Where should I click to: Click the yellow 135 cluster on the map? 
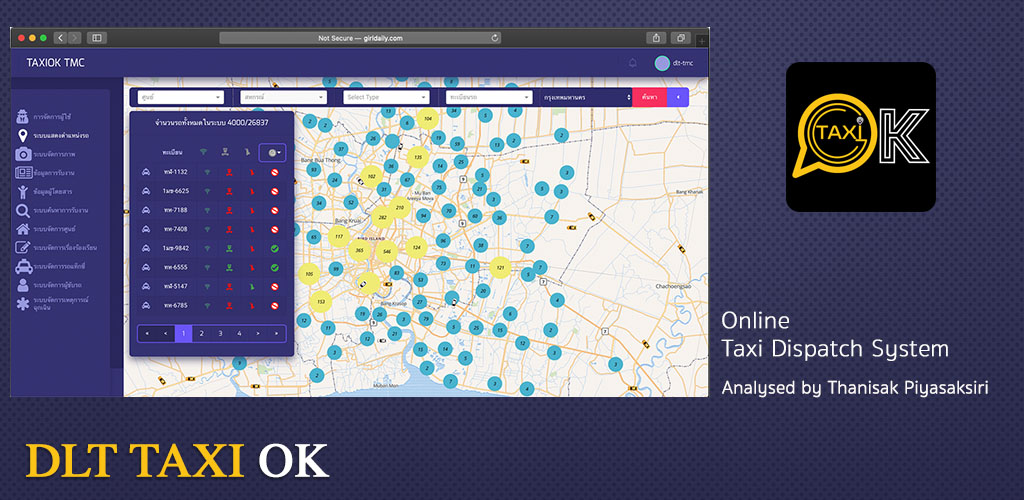[x=418, y=157]
